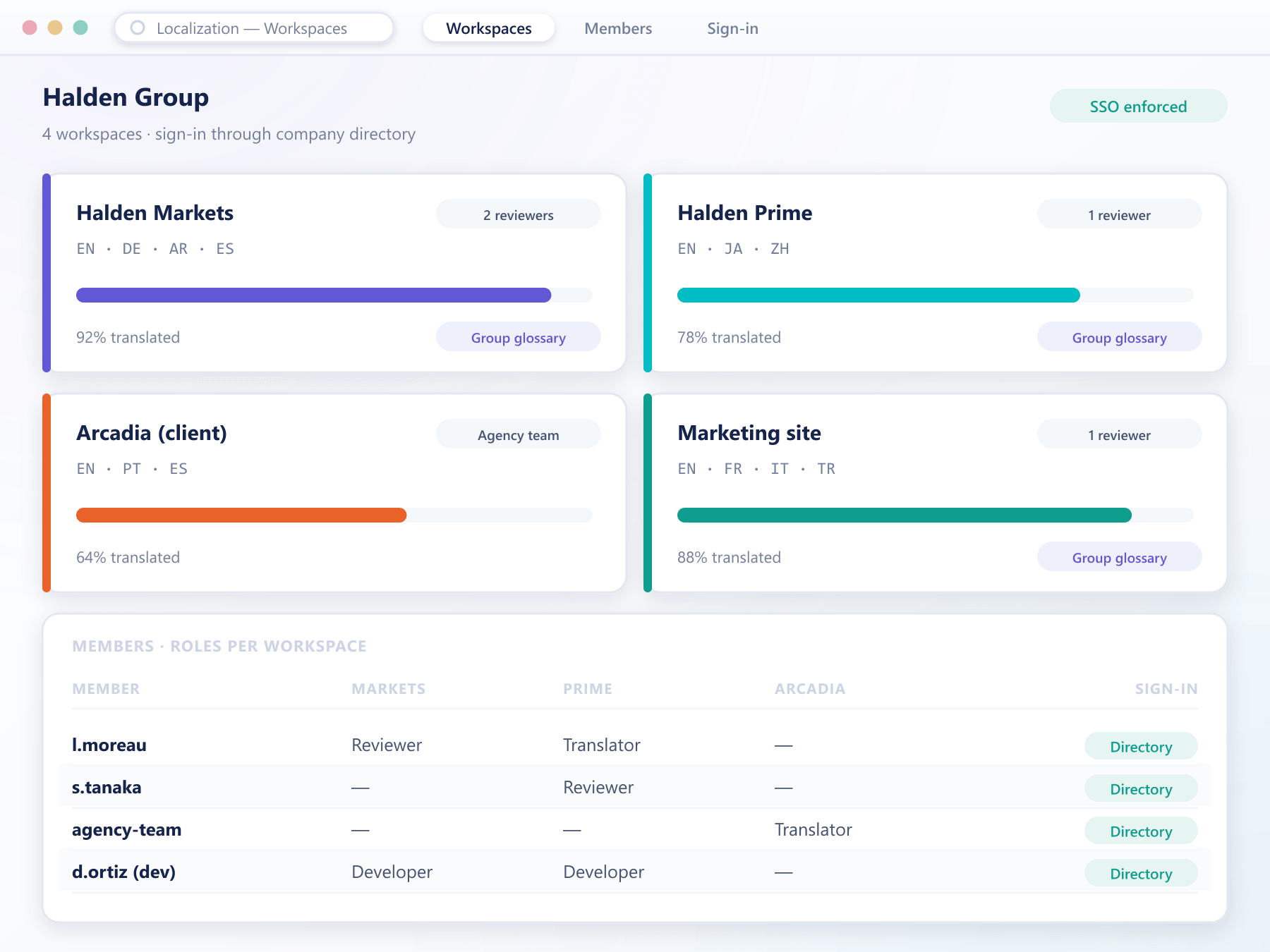Select member d.ortiz (dev)
This screenshot has width=1270, height=952.
pos(124,872)
